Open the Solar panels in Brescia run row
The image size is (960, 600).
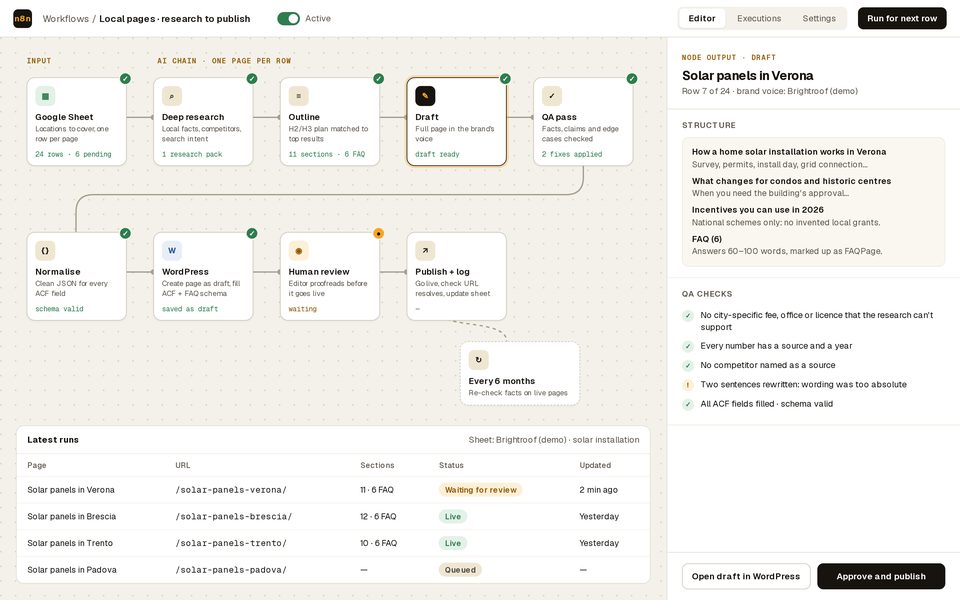click(x=333, y=516)
